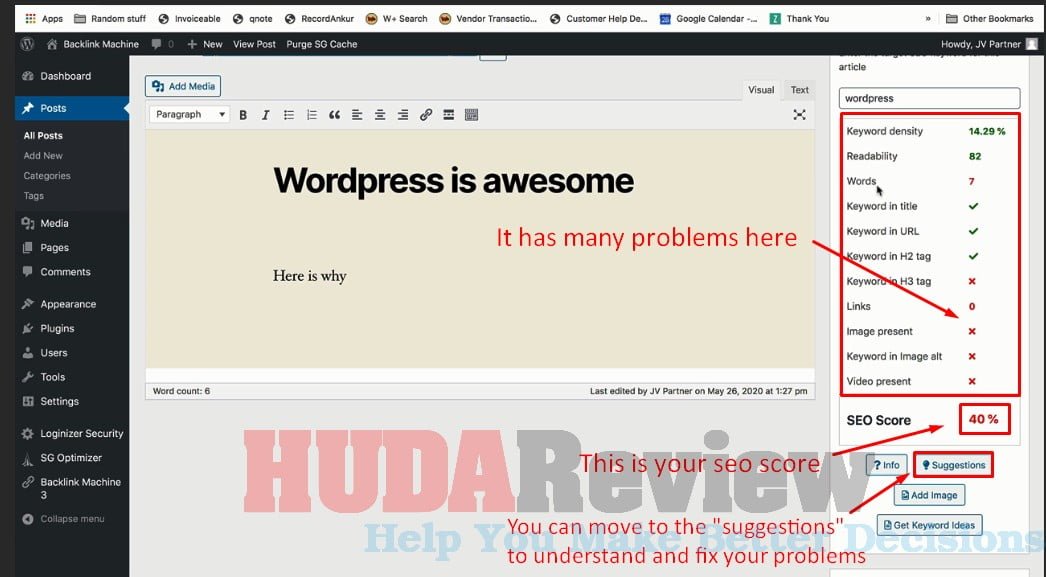Enable distraction-free writing mode
1046x577 pixels.
[x=799, y=115]
